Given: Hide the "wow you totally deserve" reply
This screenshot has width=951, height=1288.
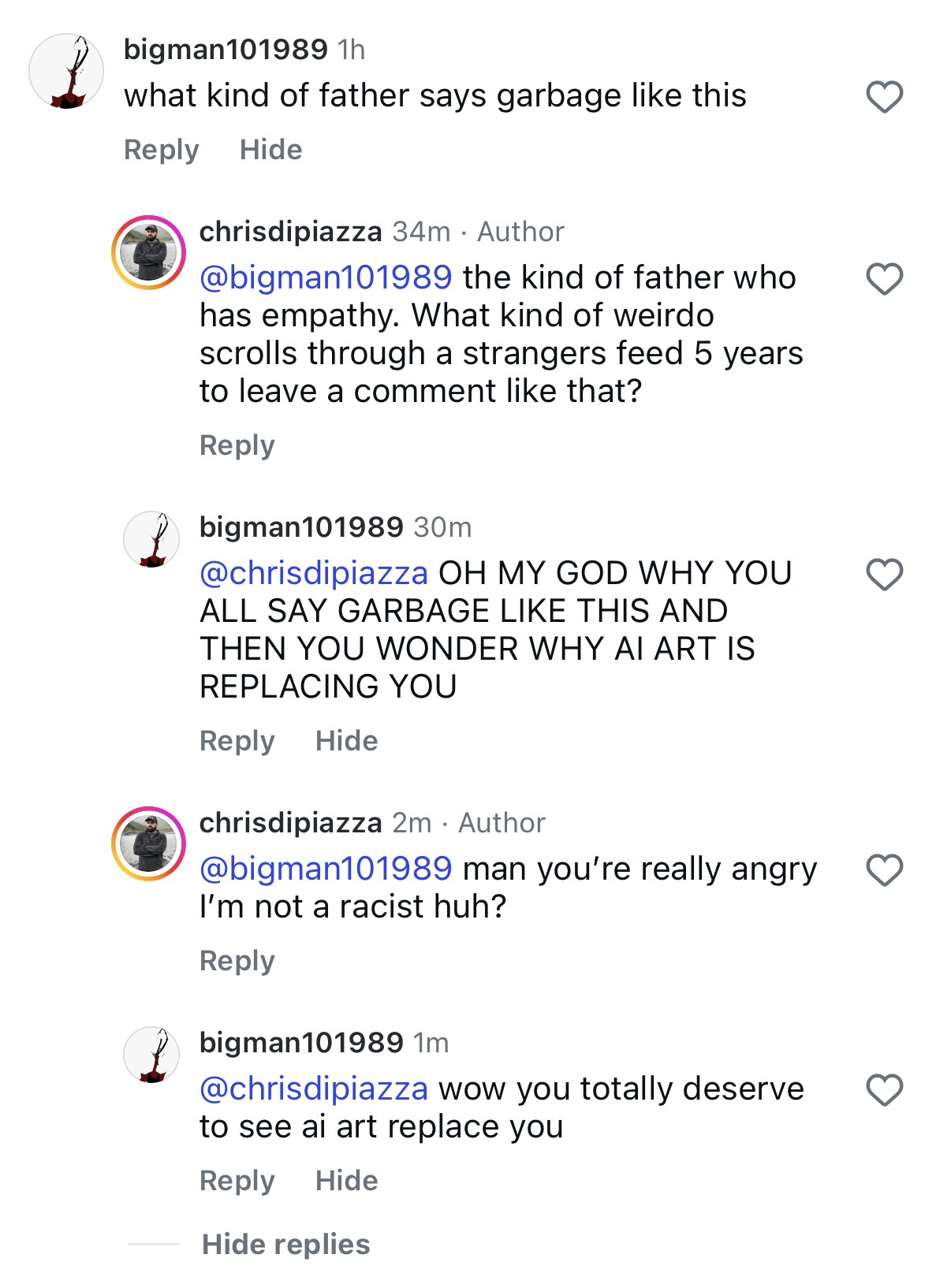Looking at the screenshot, I should click(346, 1181).
